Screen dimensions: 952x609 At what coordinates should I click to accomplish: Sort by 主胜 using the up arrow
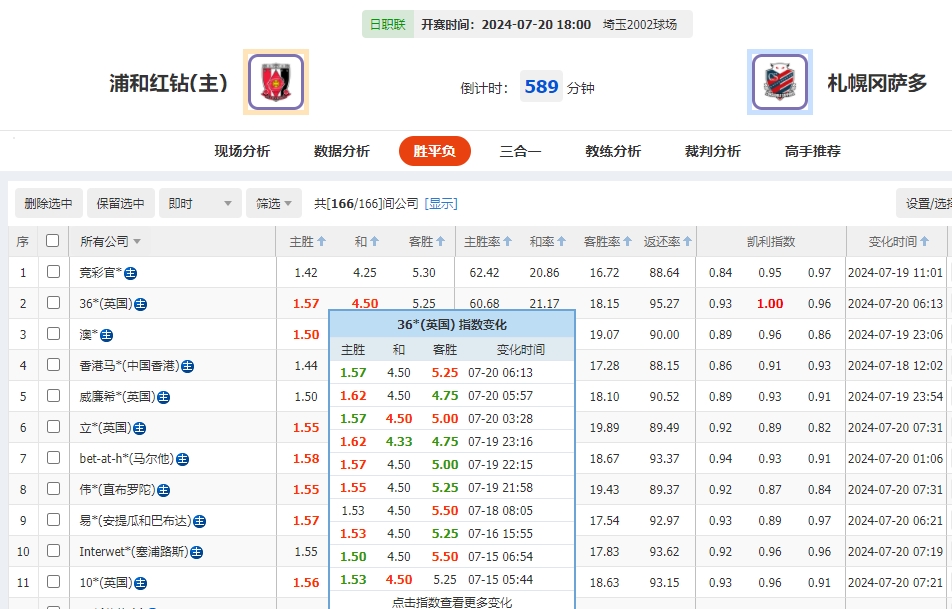coord(320,240)
